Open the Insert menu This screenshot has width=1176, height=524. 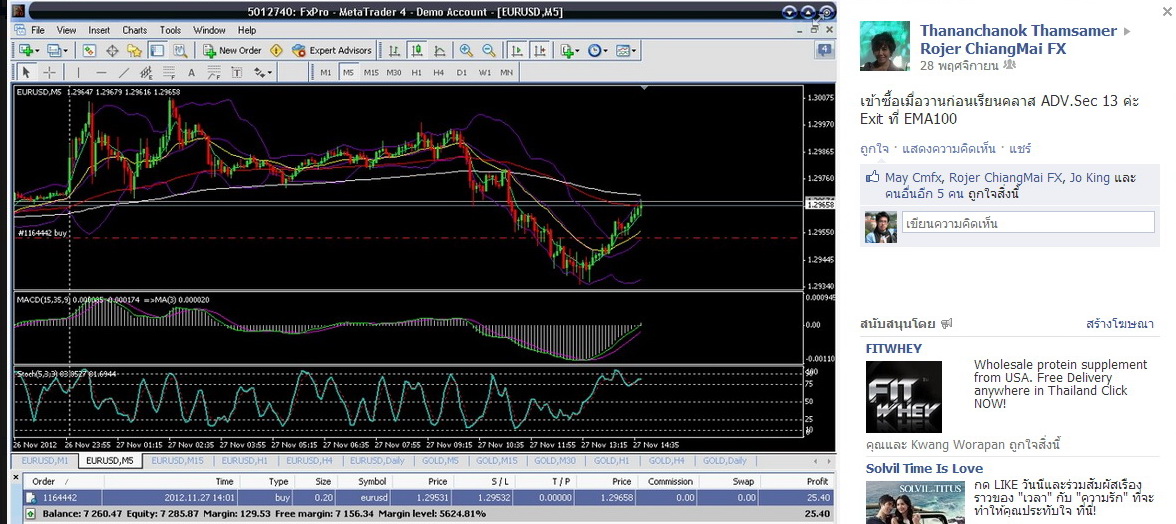(99, 30)
